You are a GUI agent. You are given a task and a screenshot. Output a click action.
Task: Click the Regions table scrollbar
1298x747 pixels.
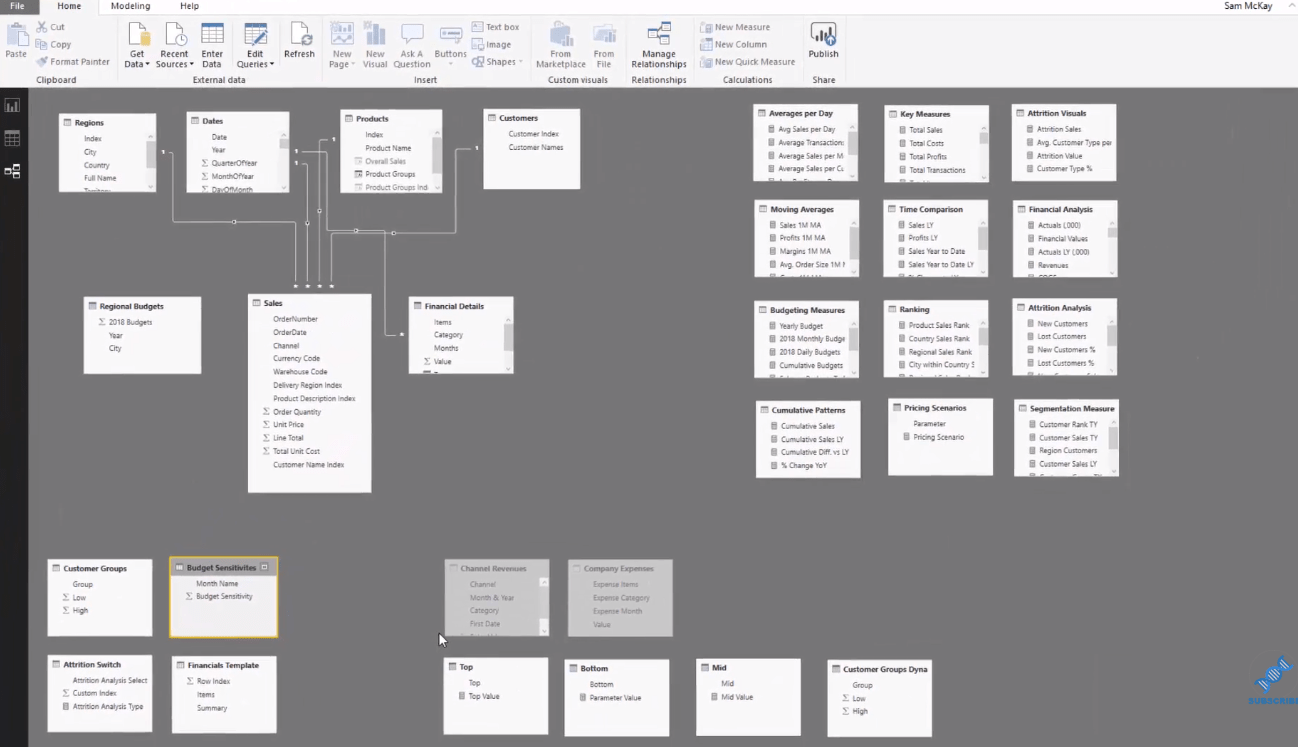pyautogui.click(x=151, y=153)
